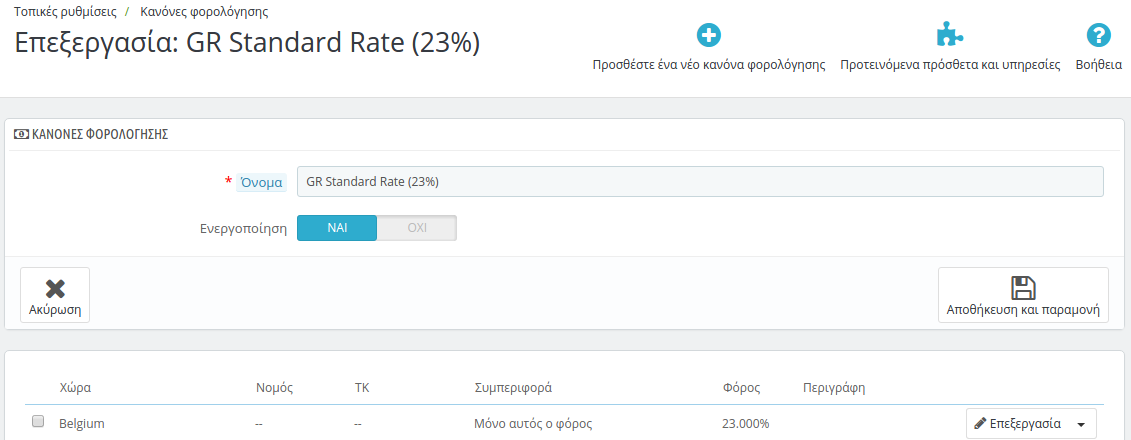Click the Όνομα text field

pyautogui.click(x=700, y=182)
